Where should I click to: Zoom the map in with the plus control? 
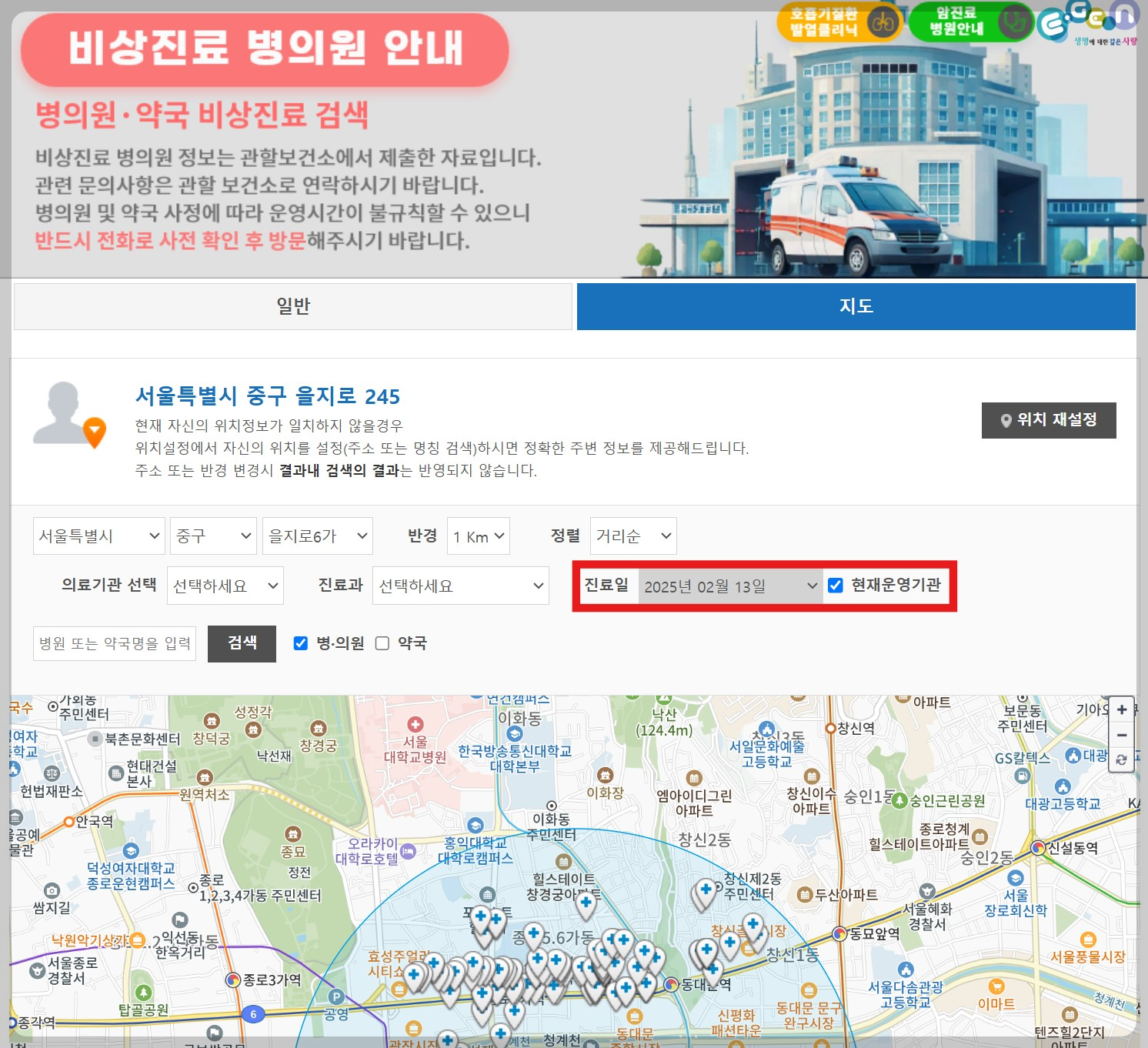point(1122,709)
